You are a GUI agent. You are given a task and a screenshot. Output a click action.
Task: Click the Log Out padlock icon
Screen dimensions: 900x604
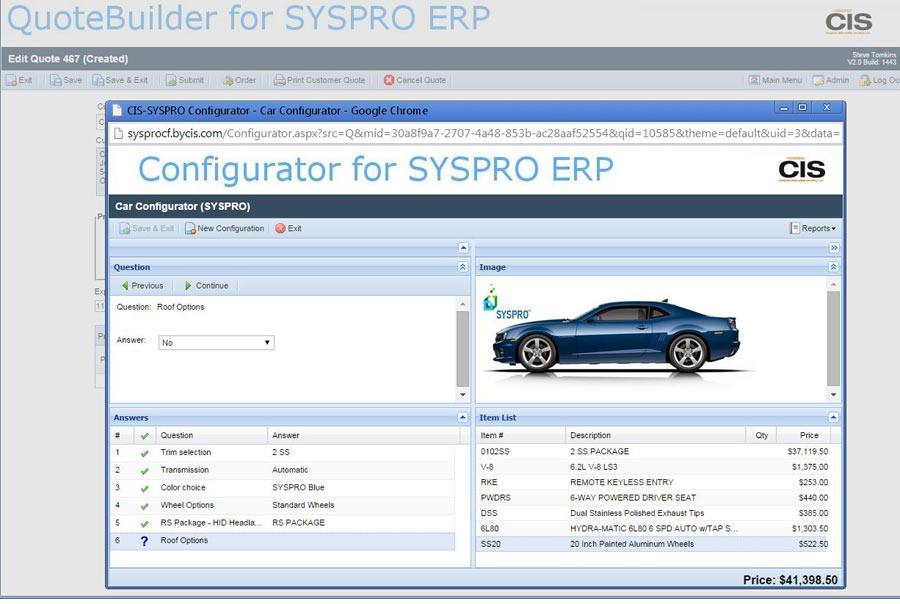(866, 80)
